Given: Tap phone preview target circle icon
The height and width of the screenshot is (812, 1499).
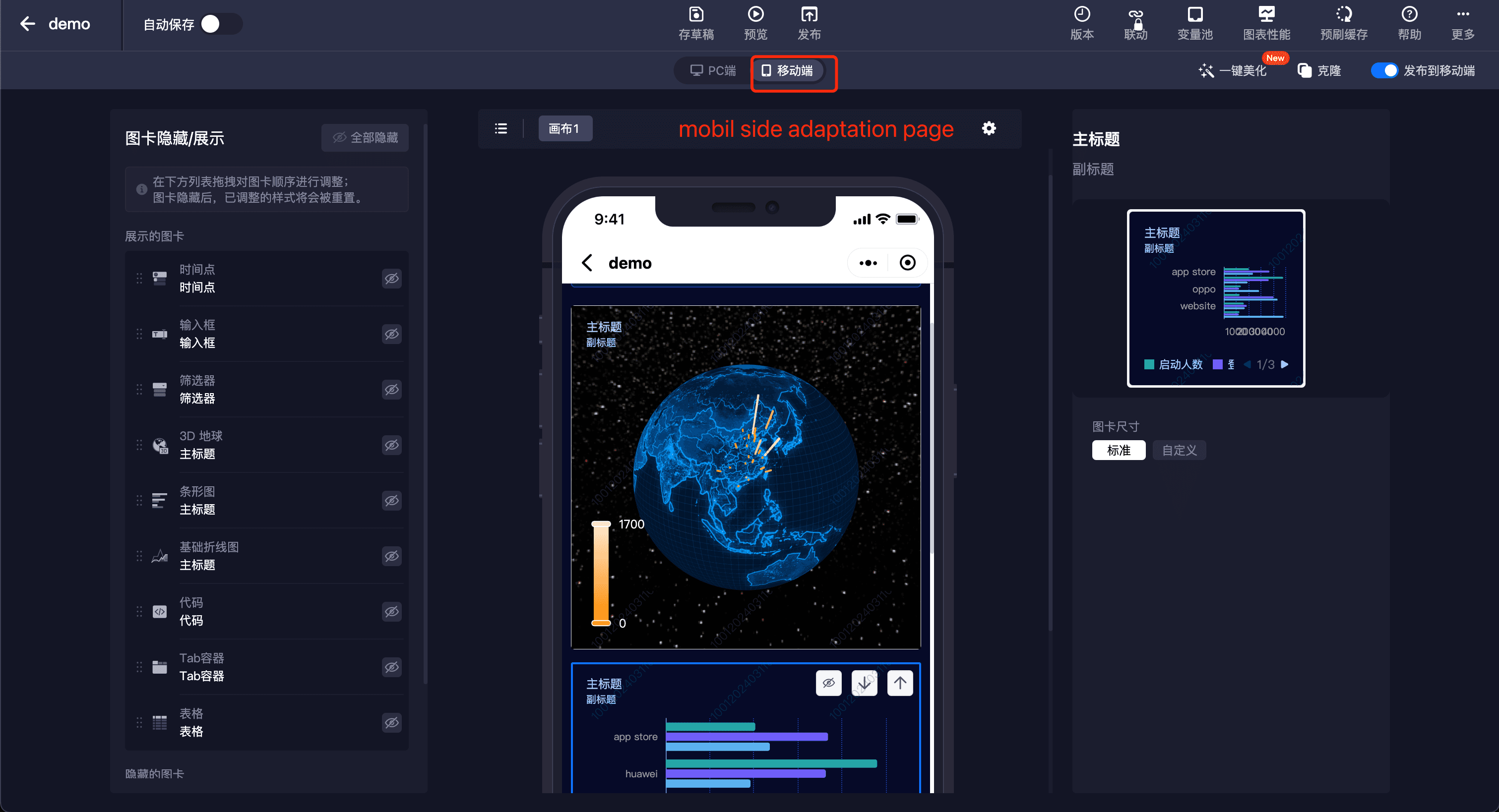Looking at the screenshot, I should 907,263.
